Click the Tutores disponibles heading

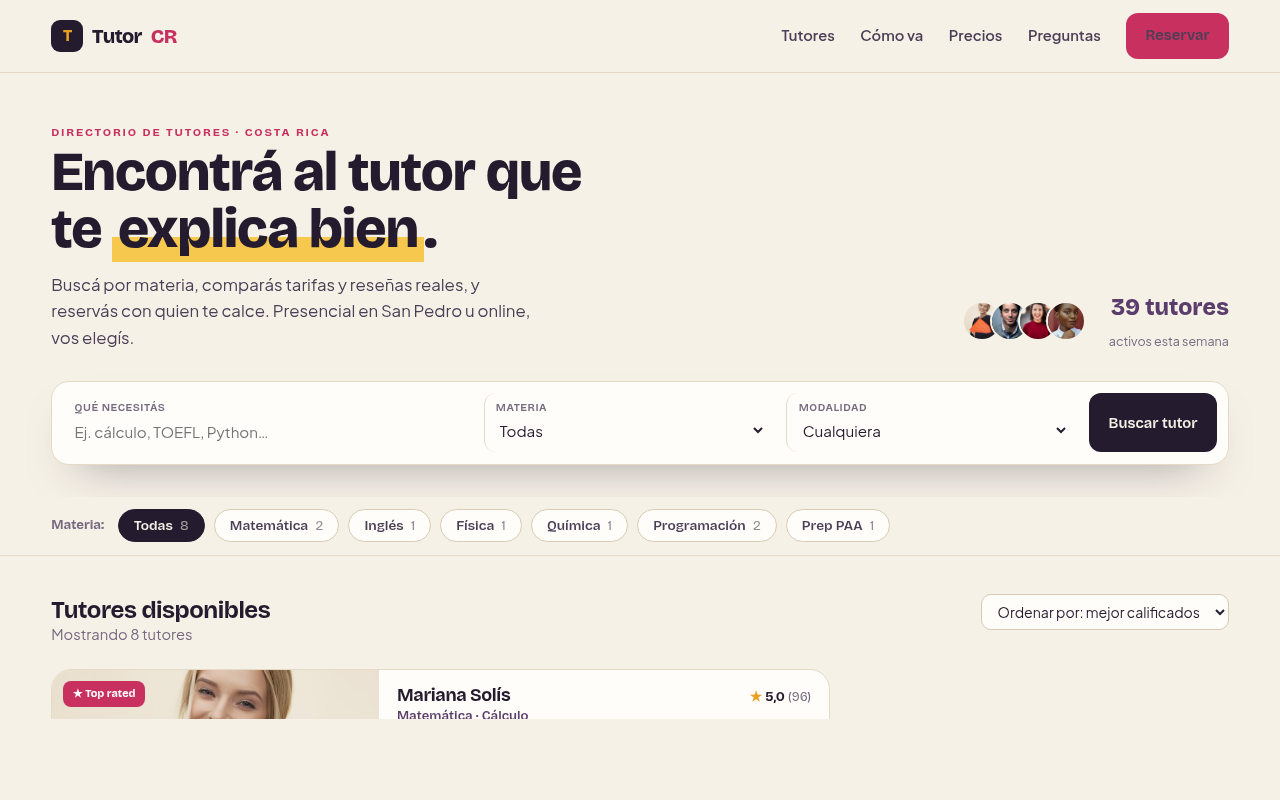161,610
